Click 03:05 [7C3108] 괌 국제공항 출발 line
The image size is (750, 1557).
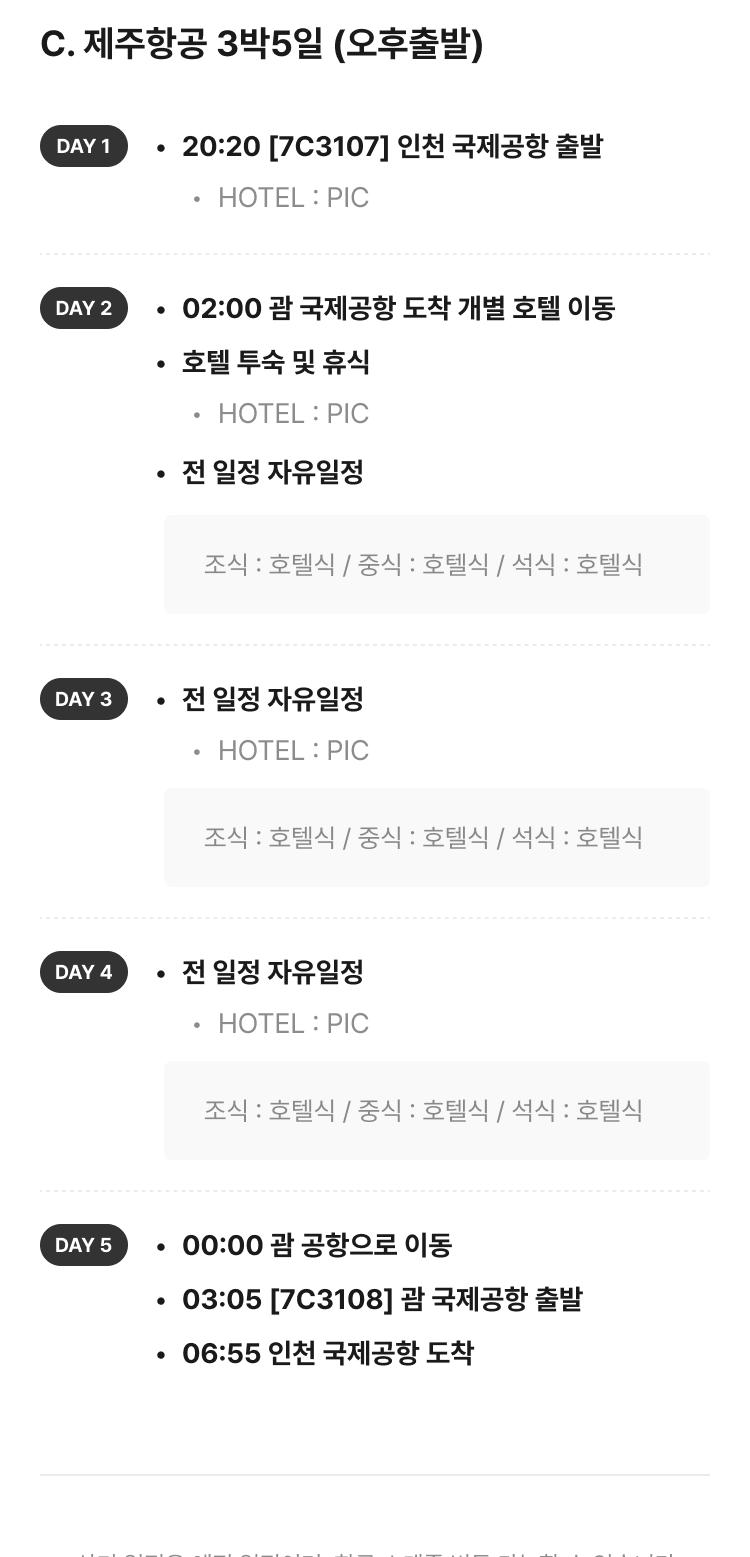(382, 1299)
